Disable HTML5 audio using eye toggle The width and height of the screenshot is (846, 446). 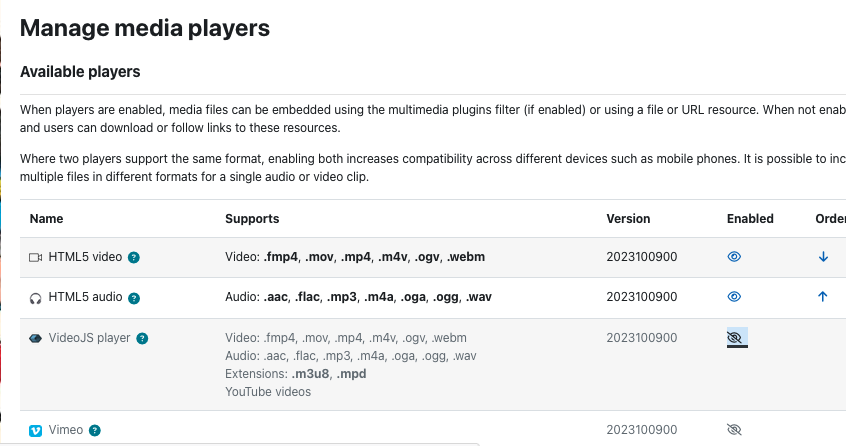coord(734,297)
